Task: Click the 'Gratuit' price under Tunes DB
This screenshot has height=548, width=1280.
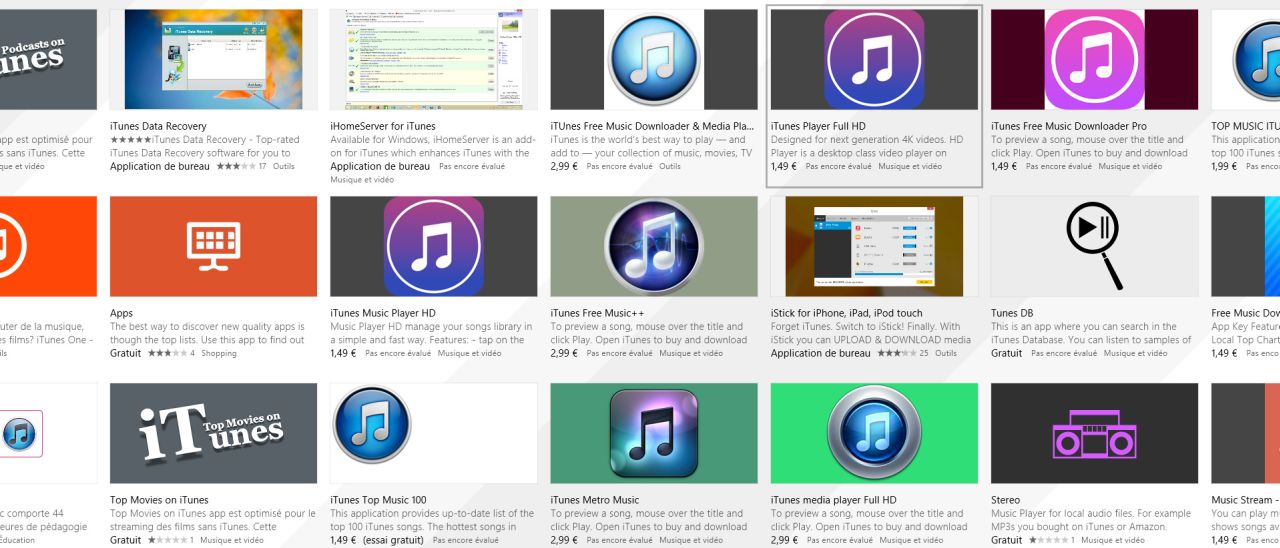Action: [x=1006, y=353]
